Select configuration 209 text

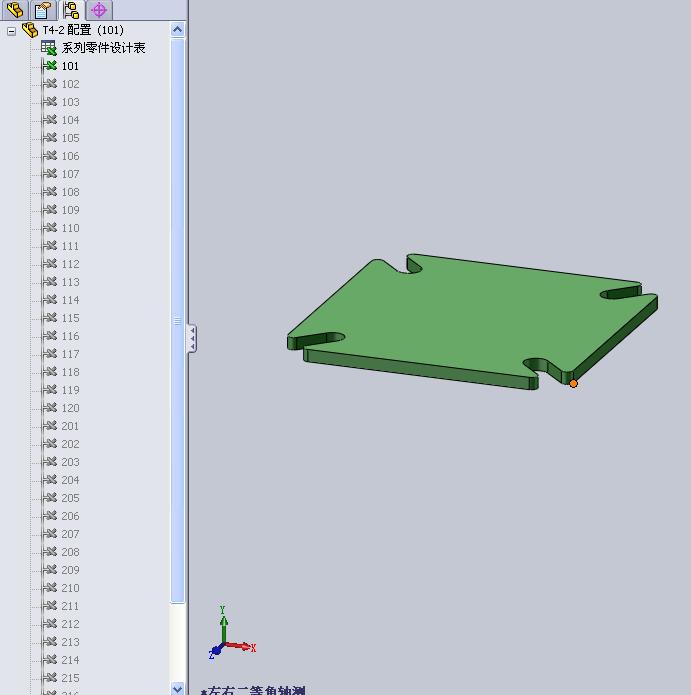point(70,570)
